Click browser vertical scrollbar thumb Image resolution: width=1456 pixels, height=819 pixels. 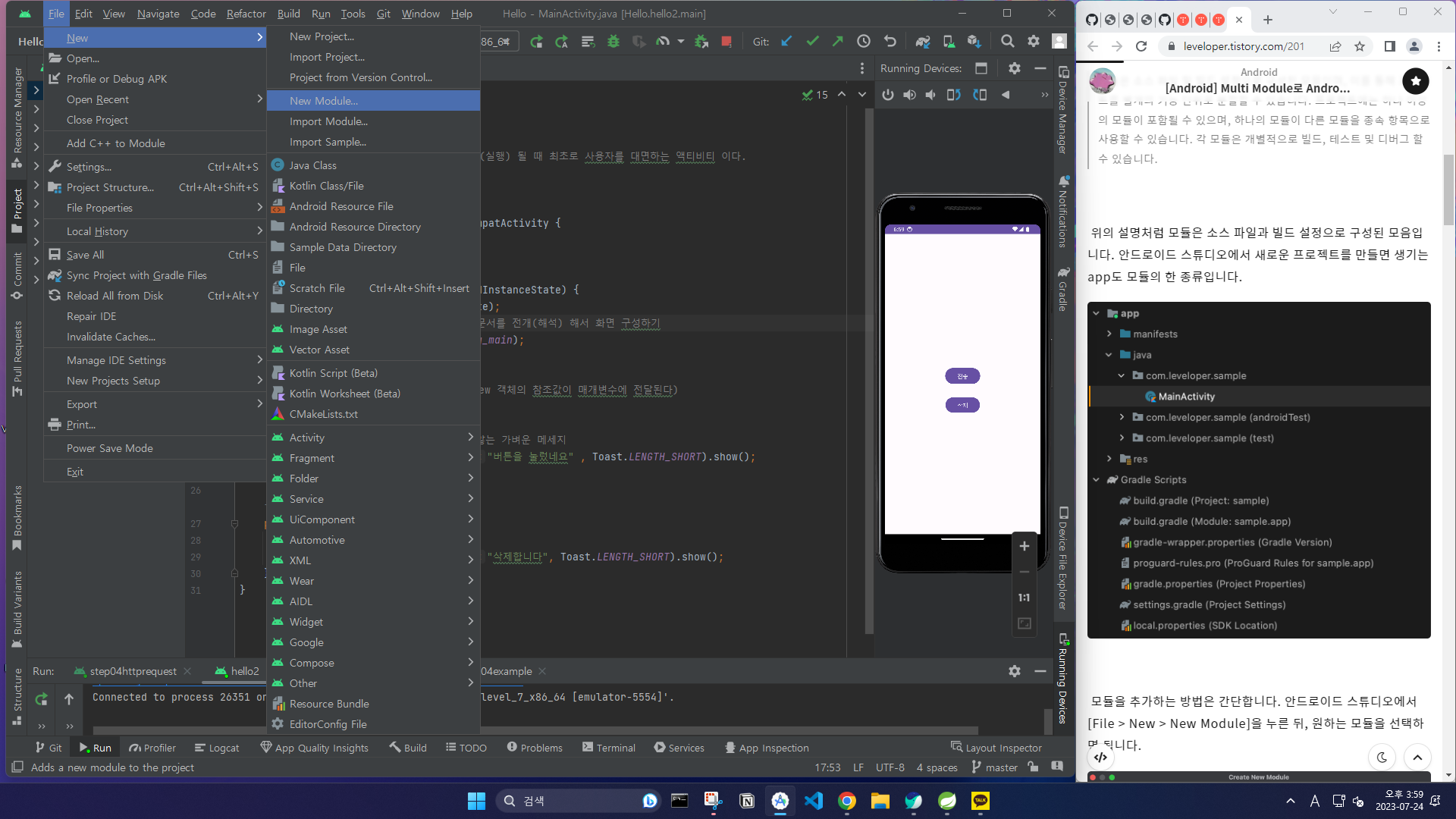[1448, 190]
